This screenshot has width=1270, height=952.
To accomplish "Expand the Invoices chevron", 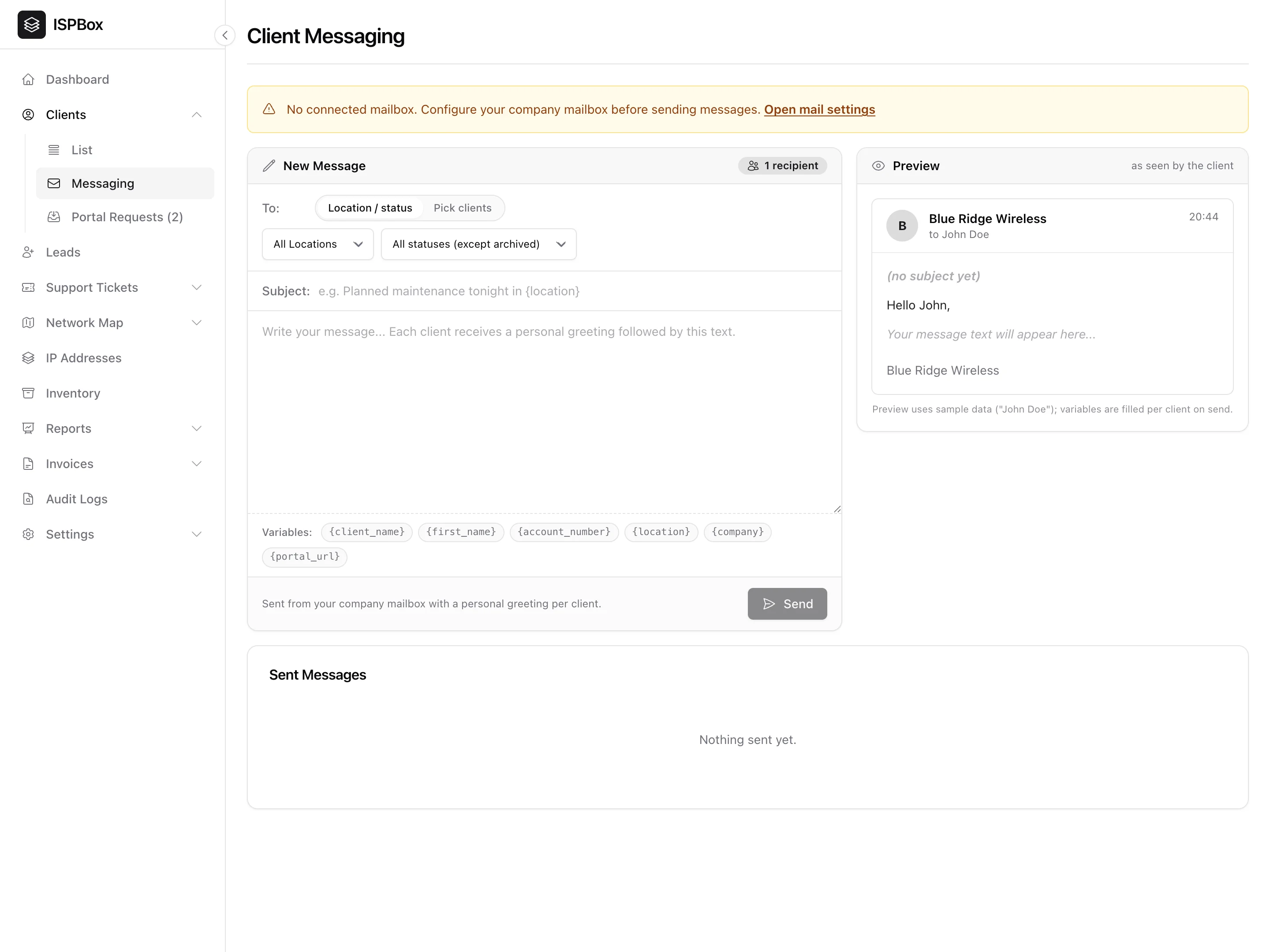I will point(196,464).
